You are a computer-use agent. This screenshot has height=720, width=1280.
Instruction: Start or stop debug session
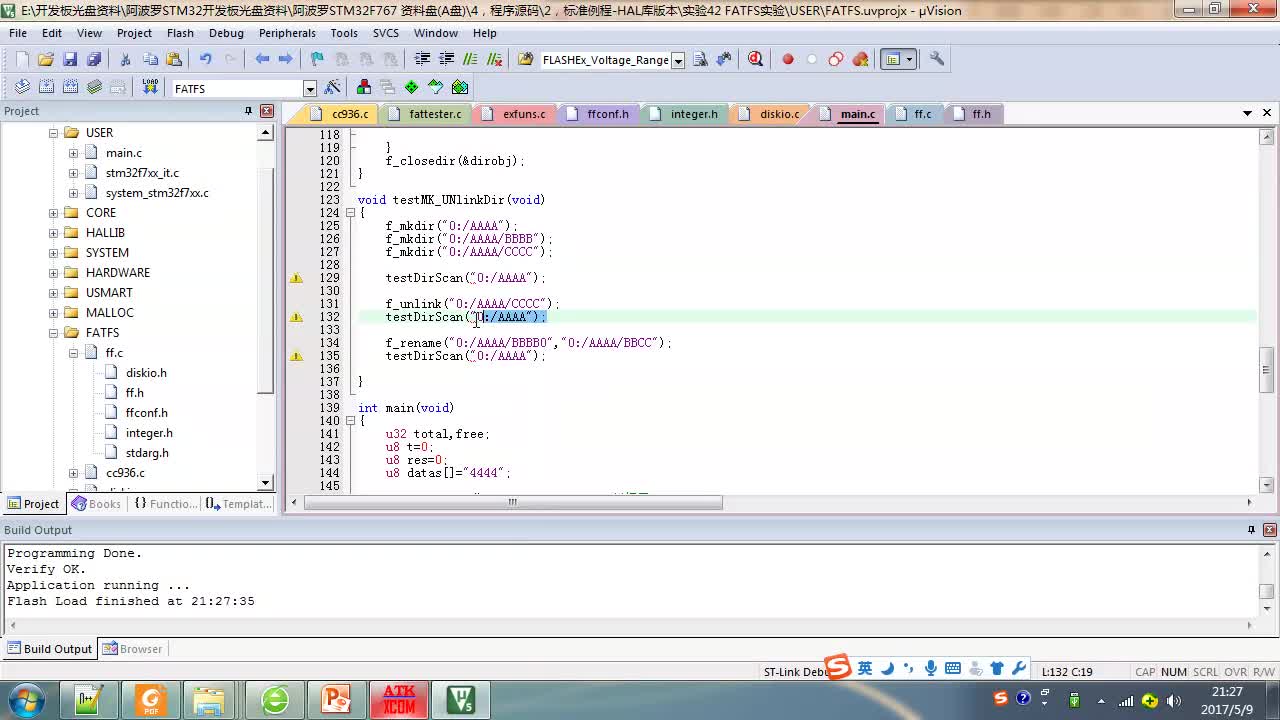(x=755, y=59)
